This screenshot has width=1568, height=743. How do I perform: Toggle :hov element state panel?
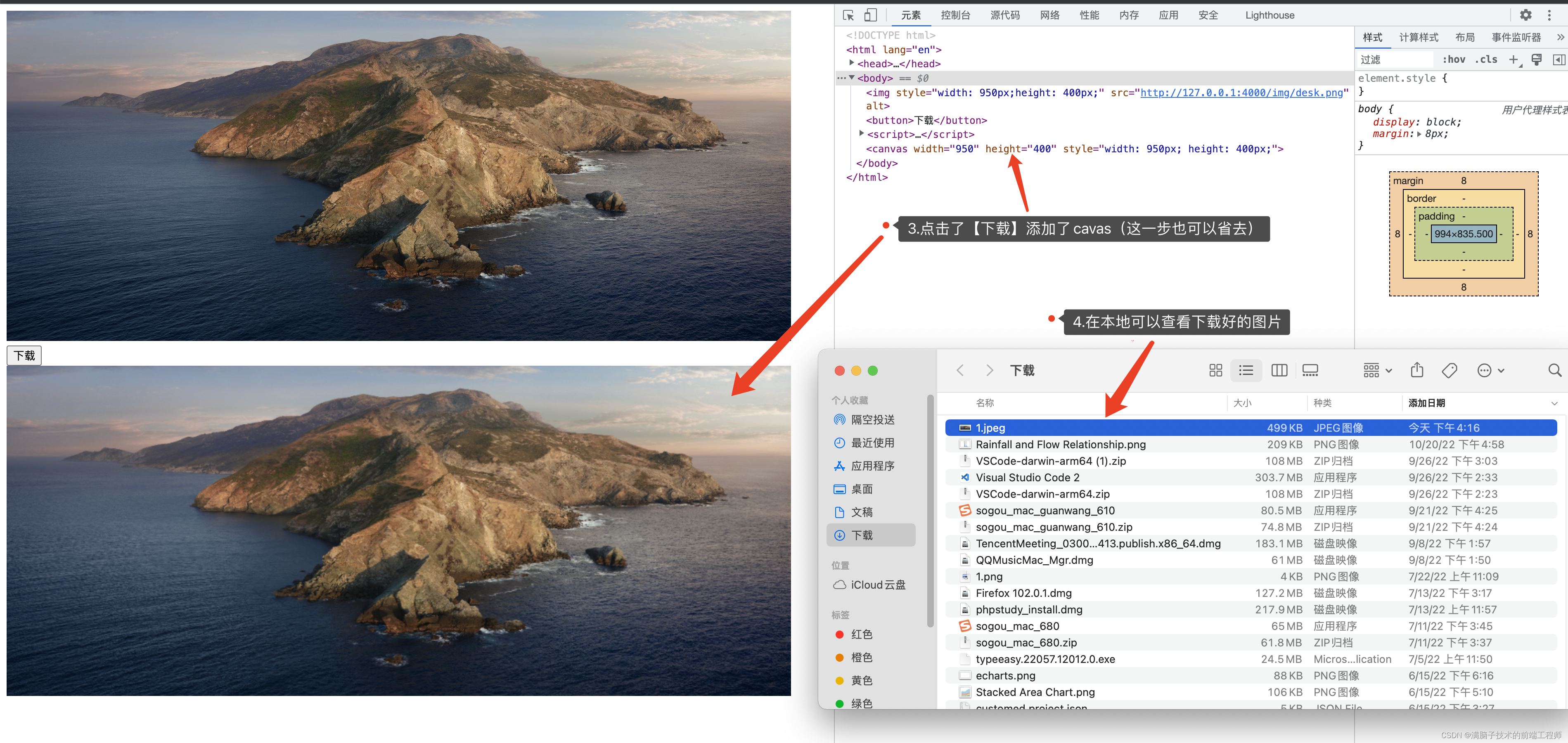(1454, 59)
